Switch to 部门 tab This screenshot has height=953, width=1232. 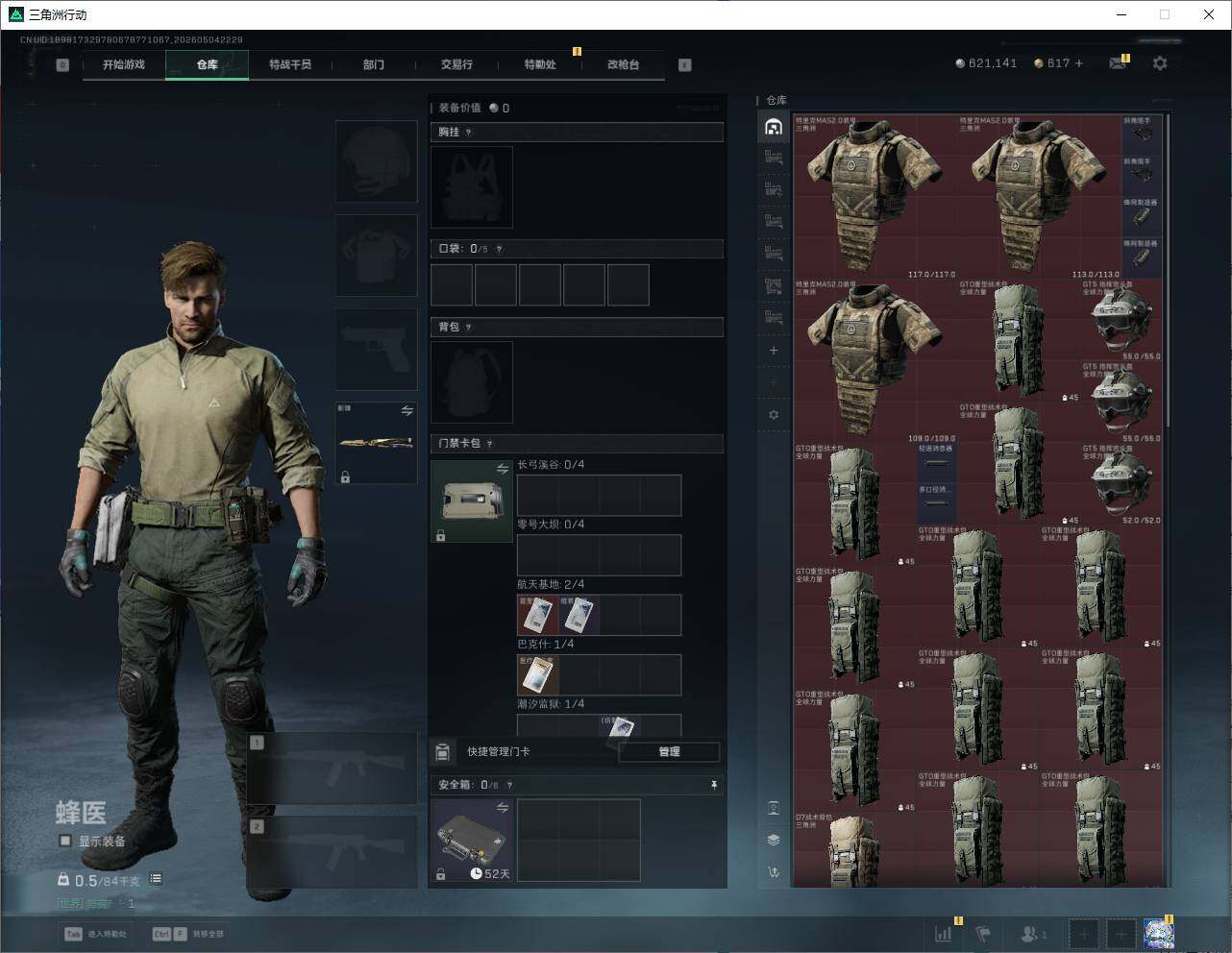374,65
